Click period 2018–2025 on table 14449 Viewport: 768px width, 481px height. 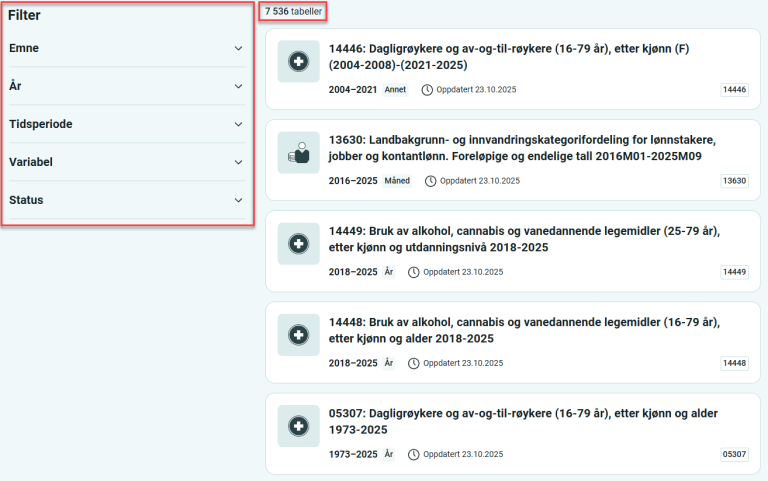click(353, 272)
